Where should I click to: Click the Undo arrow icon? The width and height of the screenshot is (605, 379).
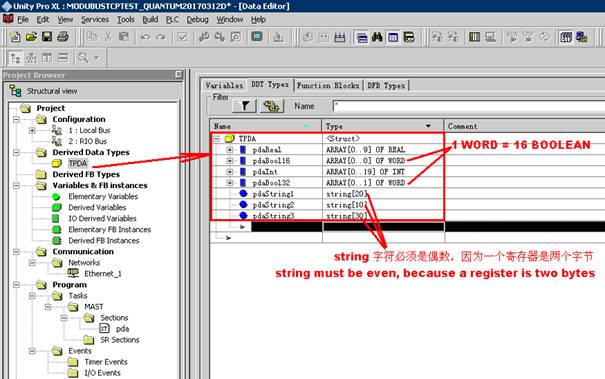145,37
